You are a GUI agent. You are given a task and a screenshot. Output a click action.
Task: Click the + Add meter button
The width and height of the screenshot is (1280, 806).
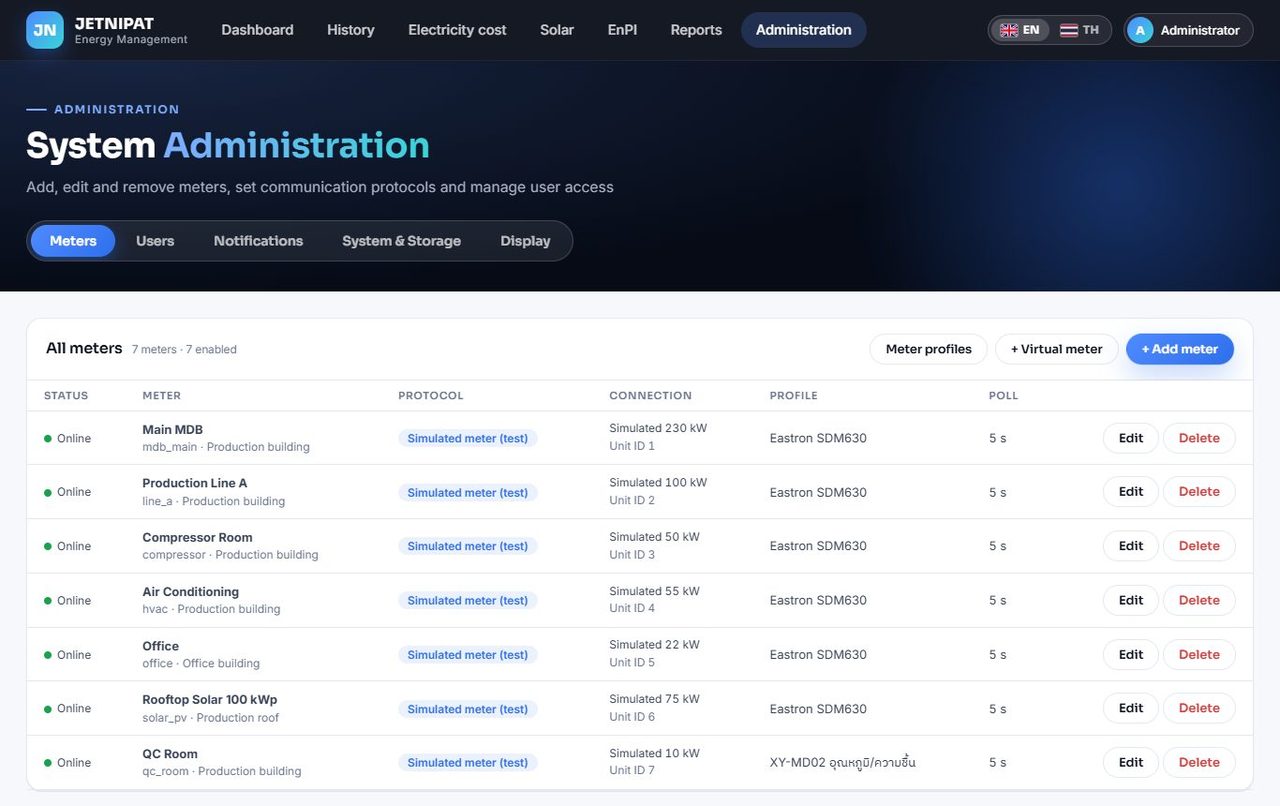pos(1180,349)
